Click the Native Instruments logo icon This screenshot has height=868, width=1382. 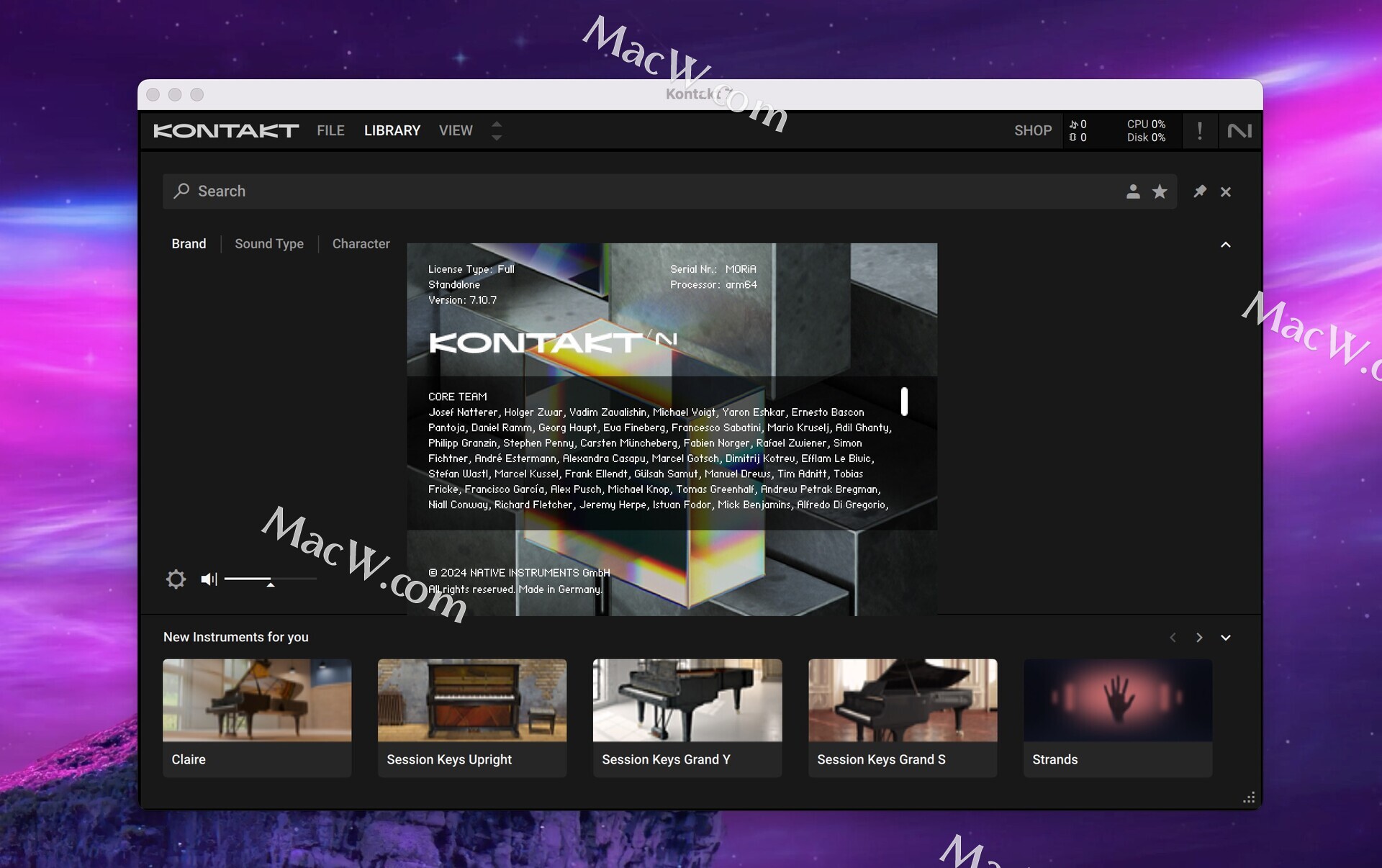(1239, 130)
